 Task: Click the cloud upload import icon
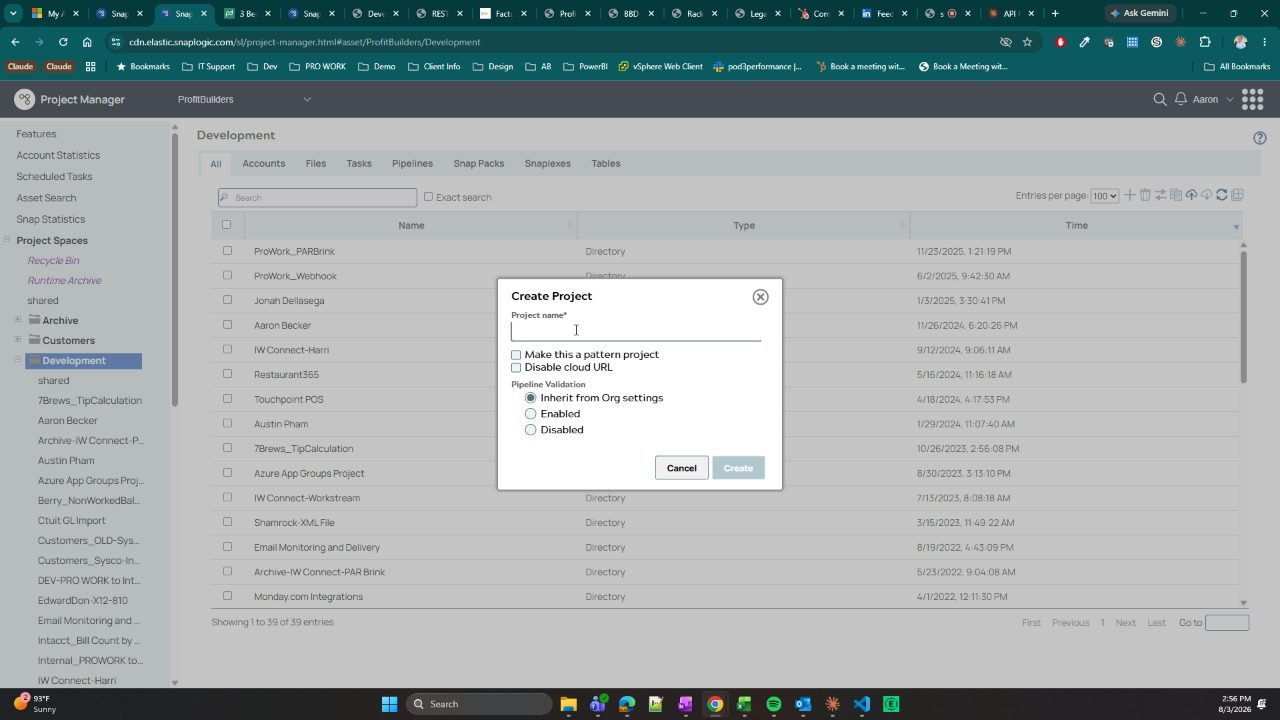[1191, 195]
